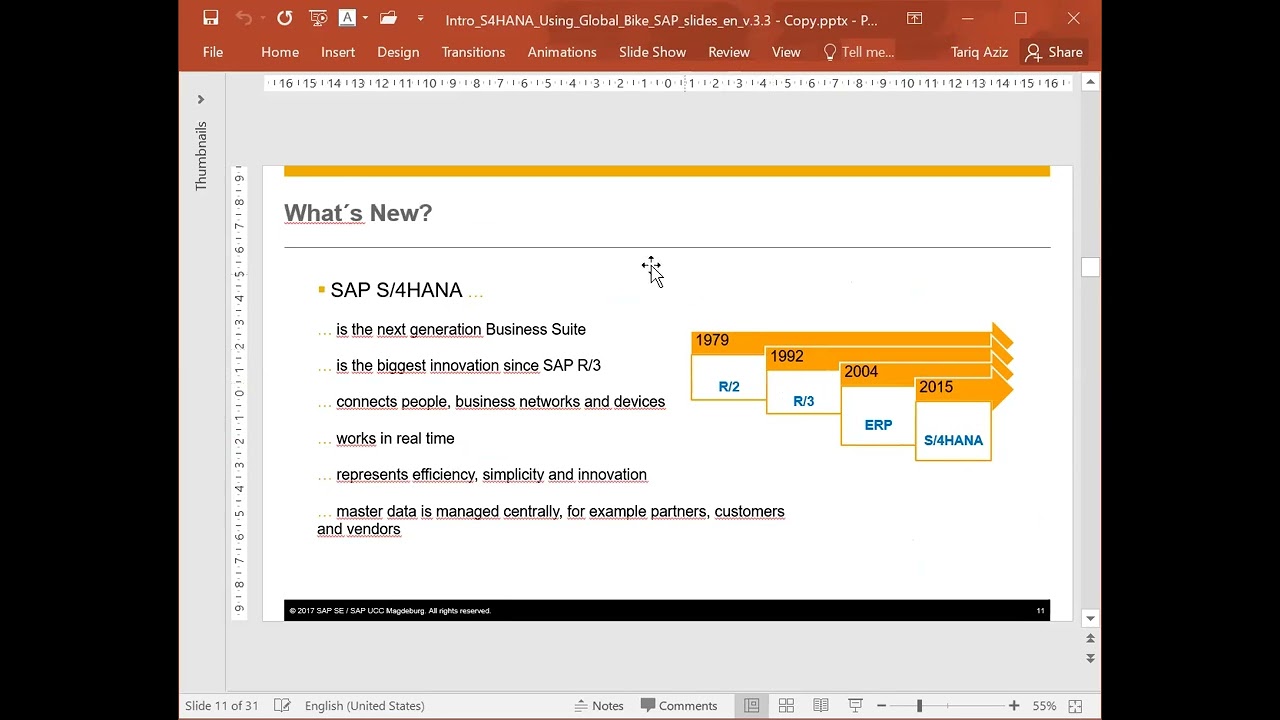The height and width of the screenshot is (720, 1280).
Task: Open the File menu
Action: tap(213, 52)
